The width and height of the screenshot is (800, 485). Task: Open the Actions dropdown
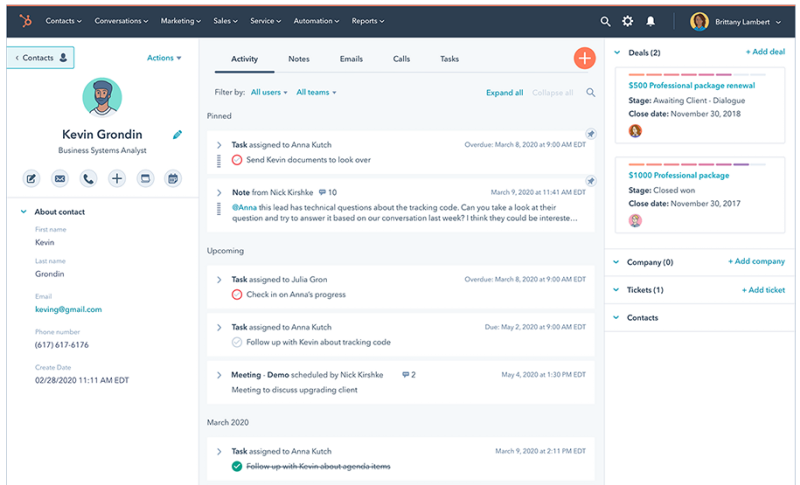tap(164, 58)
